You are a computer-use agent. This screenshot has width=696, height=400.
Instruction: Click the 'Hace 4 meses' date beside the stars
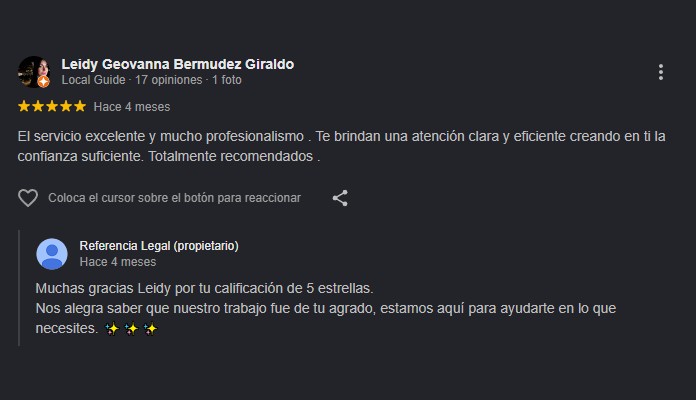tap(132, 107)
